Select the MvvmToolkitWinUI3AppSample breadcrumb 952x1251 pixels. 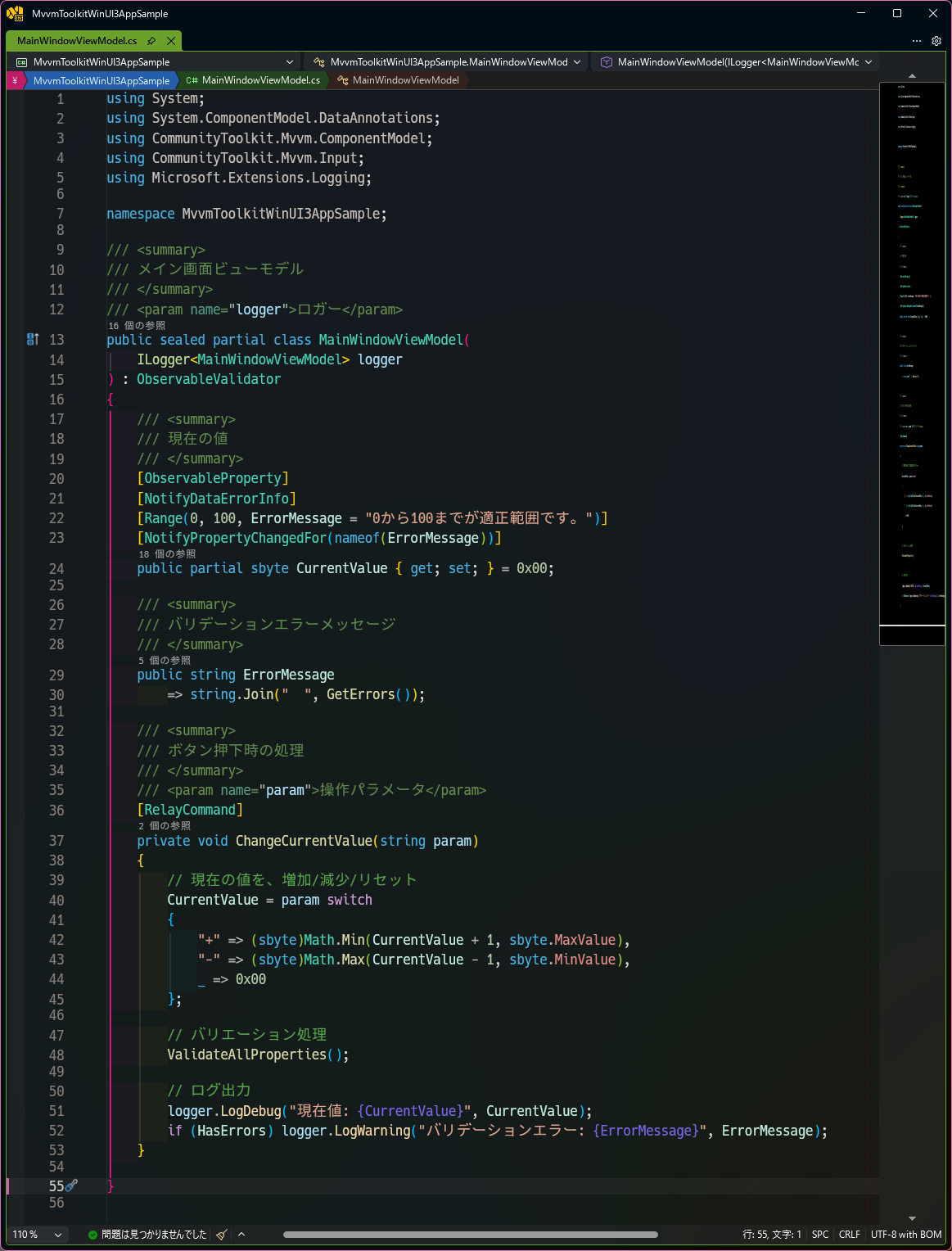[102, 80]
